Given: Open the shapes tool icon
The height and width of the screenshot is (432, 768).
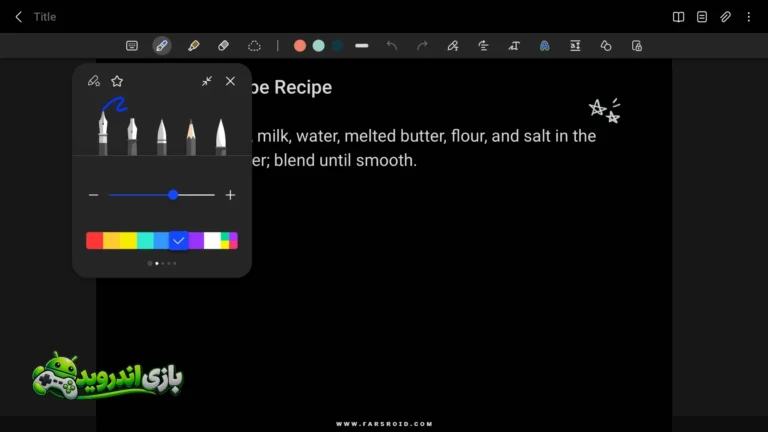Looking at the screenshot, I should point(606,46).
